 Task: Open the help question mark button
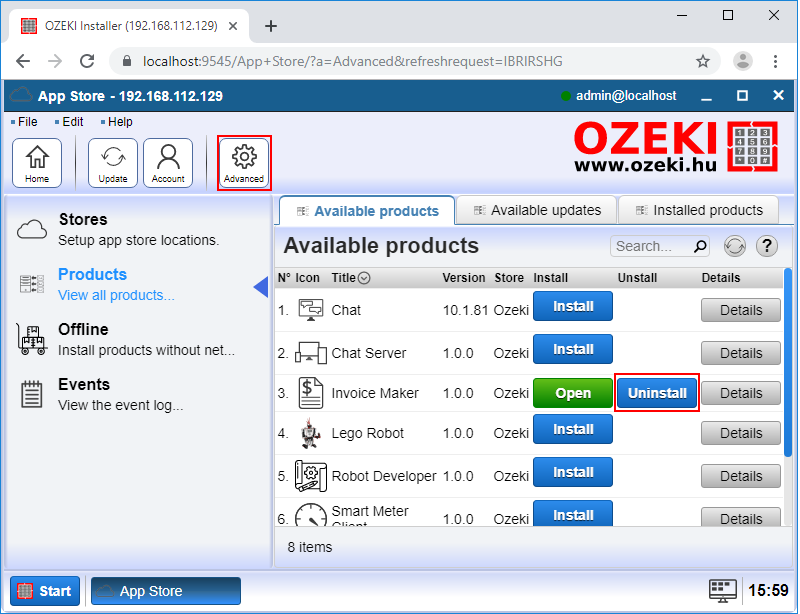pos(766,246)
